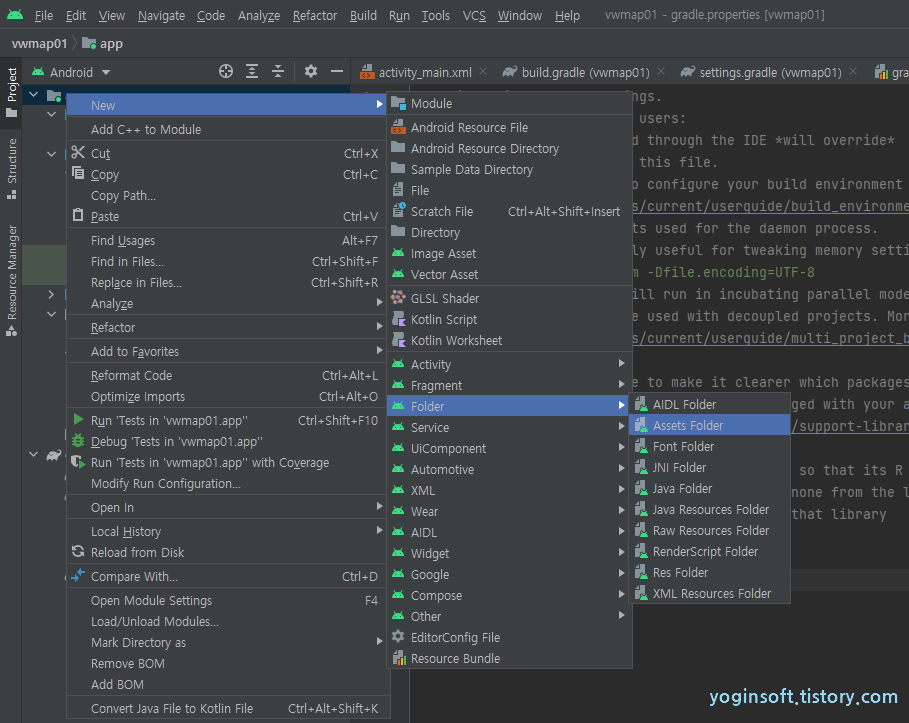Click the locate/select opened file target icon

tap(226, 72)
